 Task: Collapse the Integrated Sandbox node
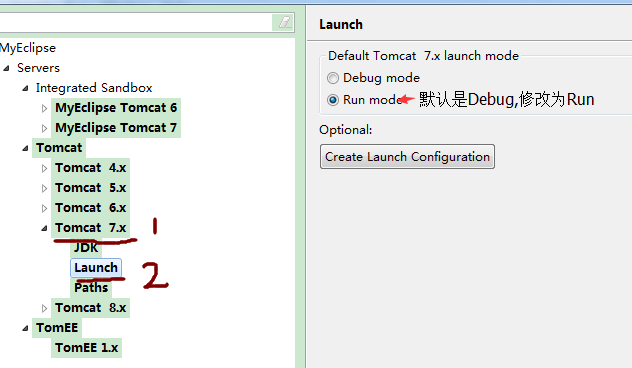click(x=25, y=88)
